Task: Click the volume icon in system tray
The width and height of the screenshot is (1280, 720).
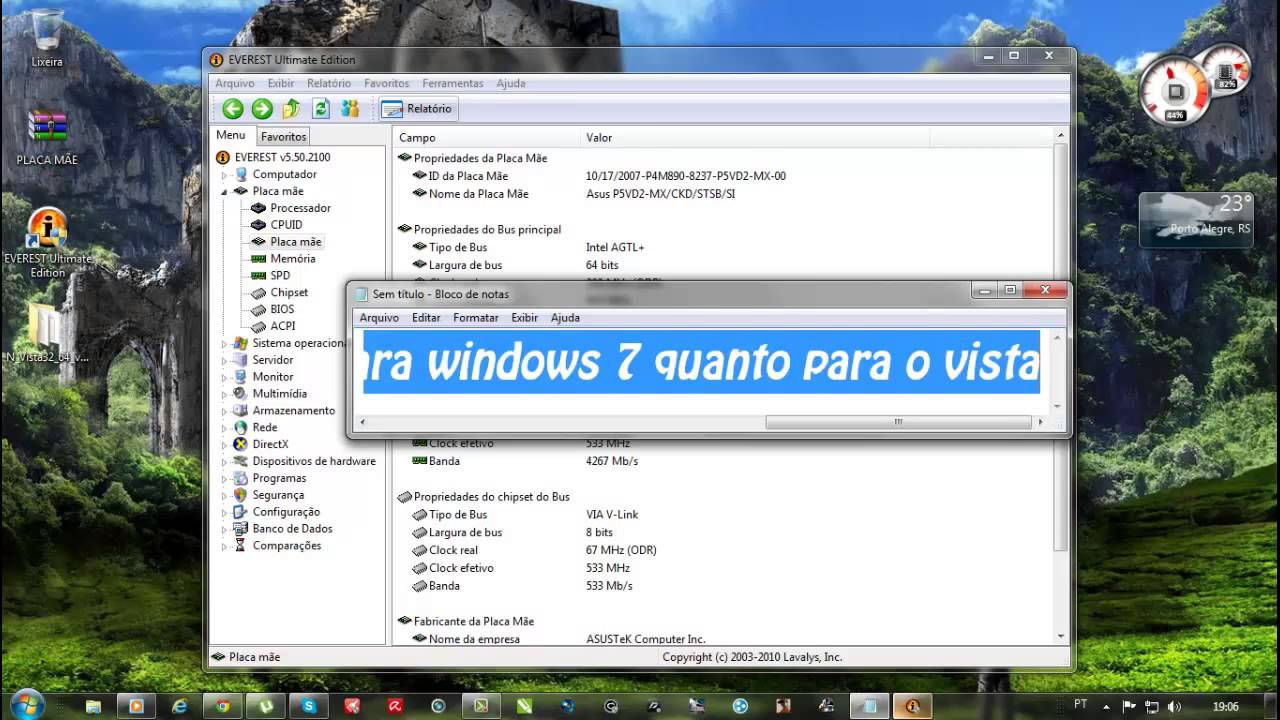Action: 1172,706
